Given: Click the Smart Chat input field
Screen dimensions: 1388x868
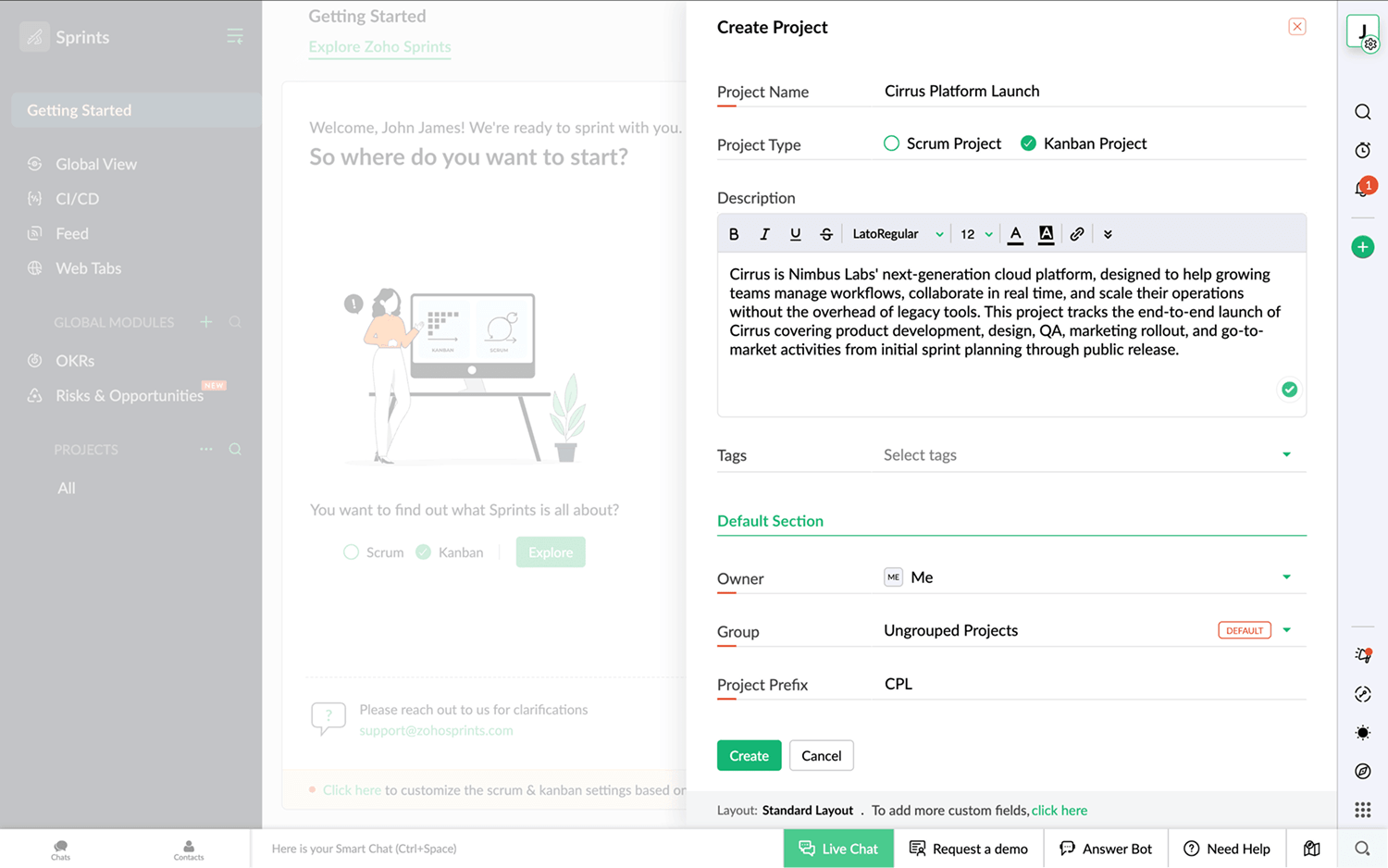Looking at the screenshot, I should pyautogui.click(x=516, y=849).
